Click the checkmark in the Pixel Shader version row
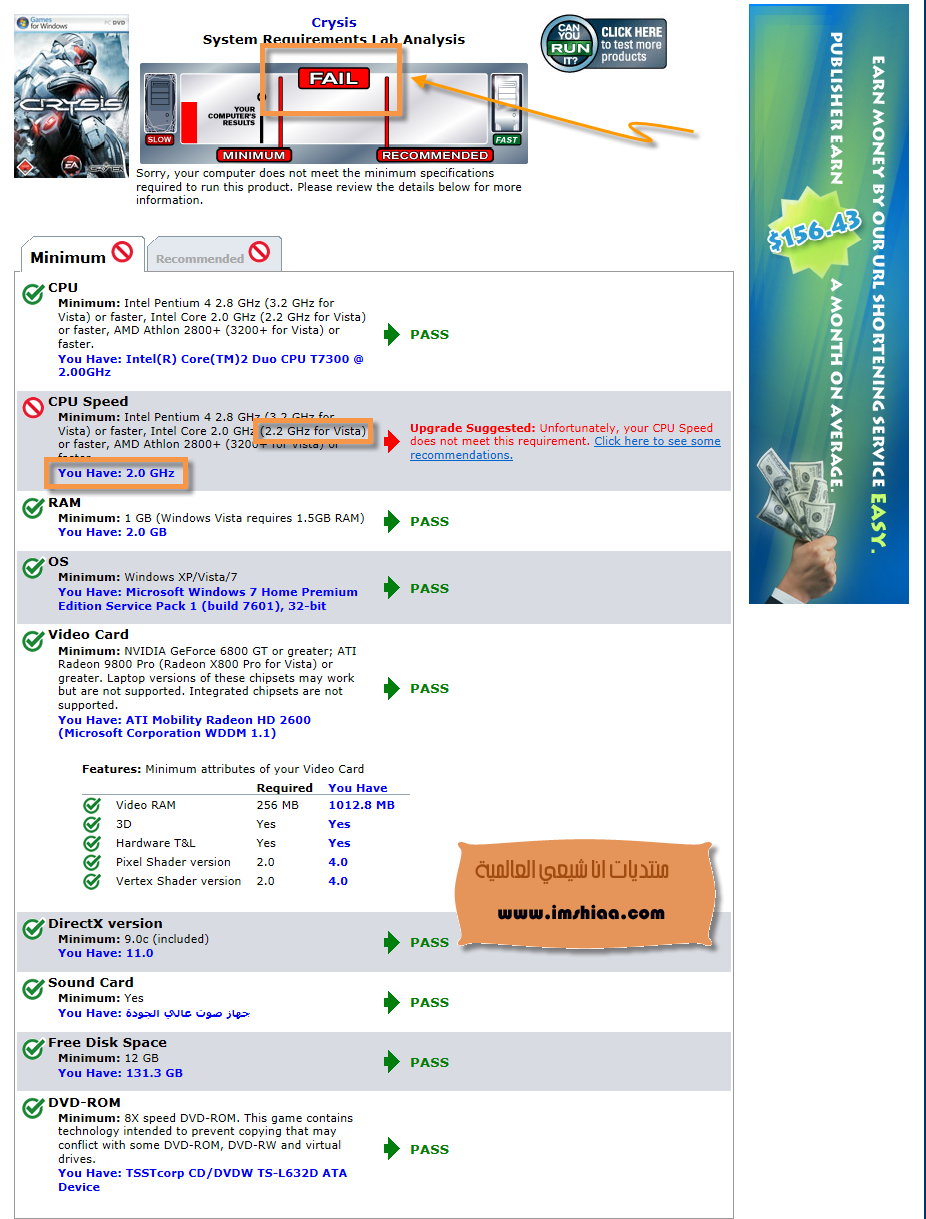The image size is (926, 1219). (x=92, y=862)
